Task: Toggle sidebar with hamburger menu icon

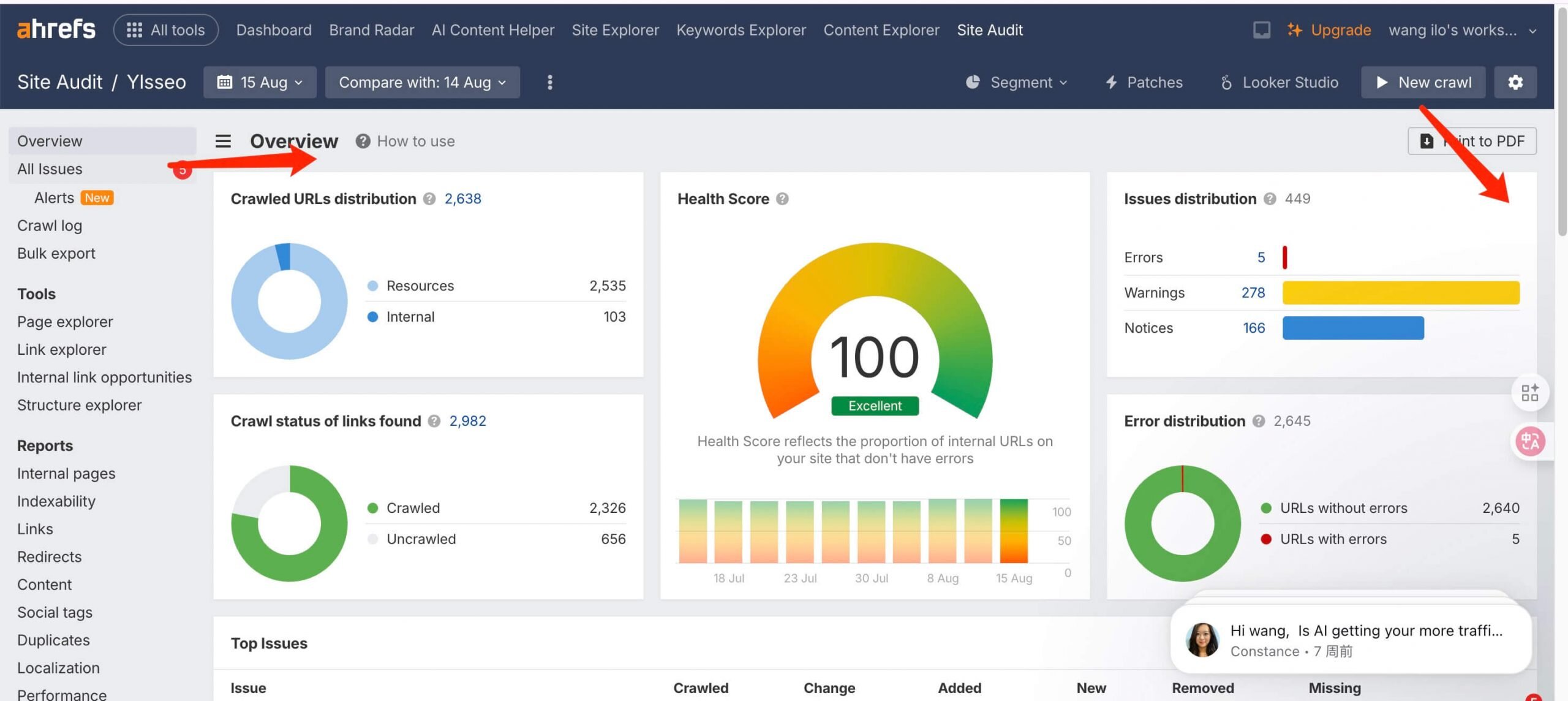Action: (223, 141)
